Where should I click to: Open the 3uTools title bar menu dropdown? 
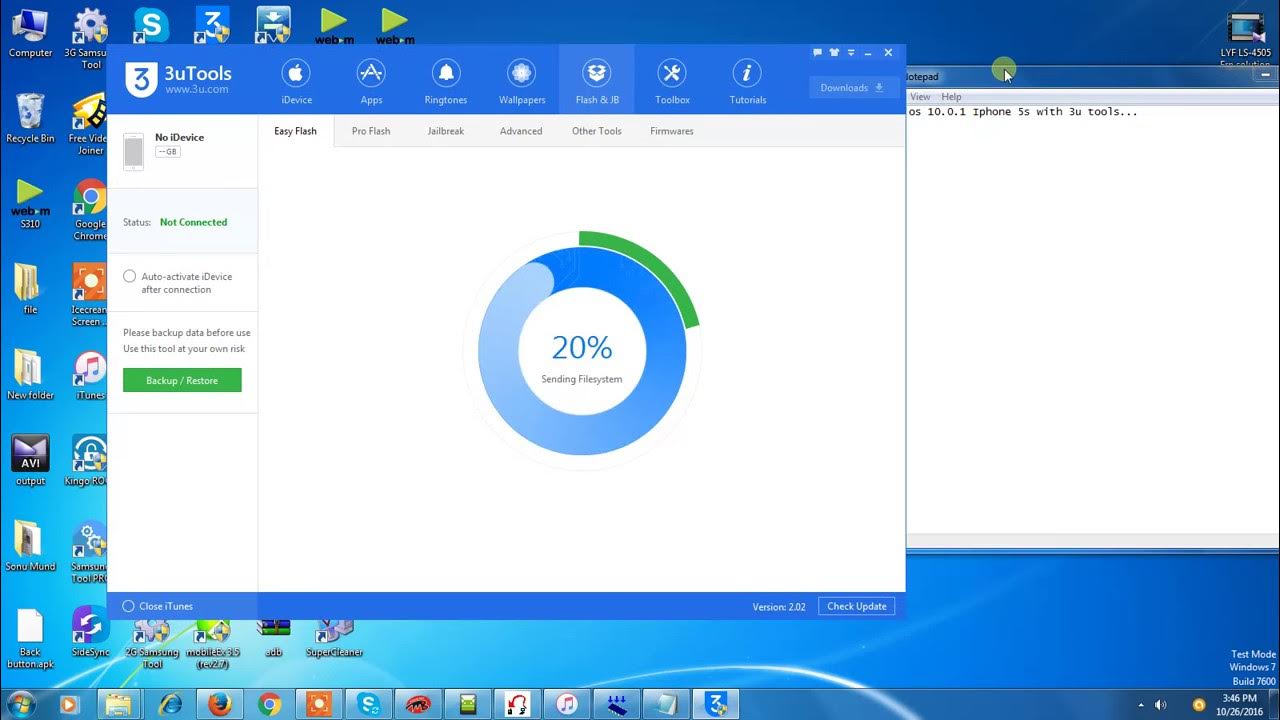tap(851, 53)
